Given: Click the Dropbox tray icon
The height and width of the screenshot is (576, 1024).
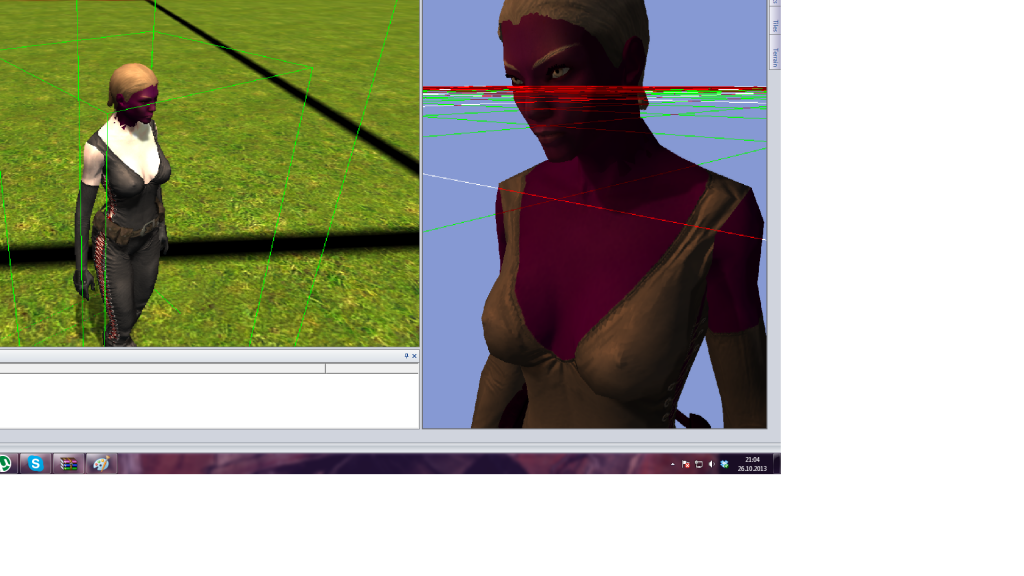Looking at the screenshot, I should pos(724,464).
